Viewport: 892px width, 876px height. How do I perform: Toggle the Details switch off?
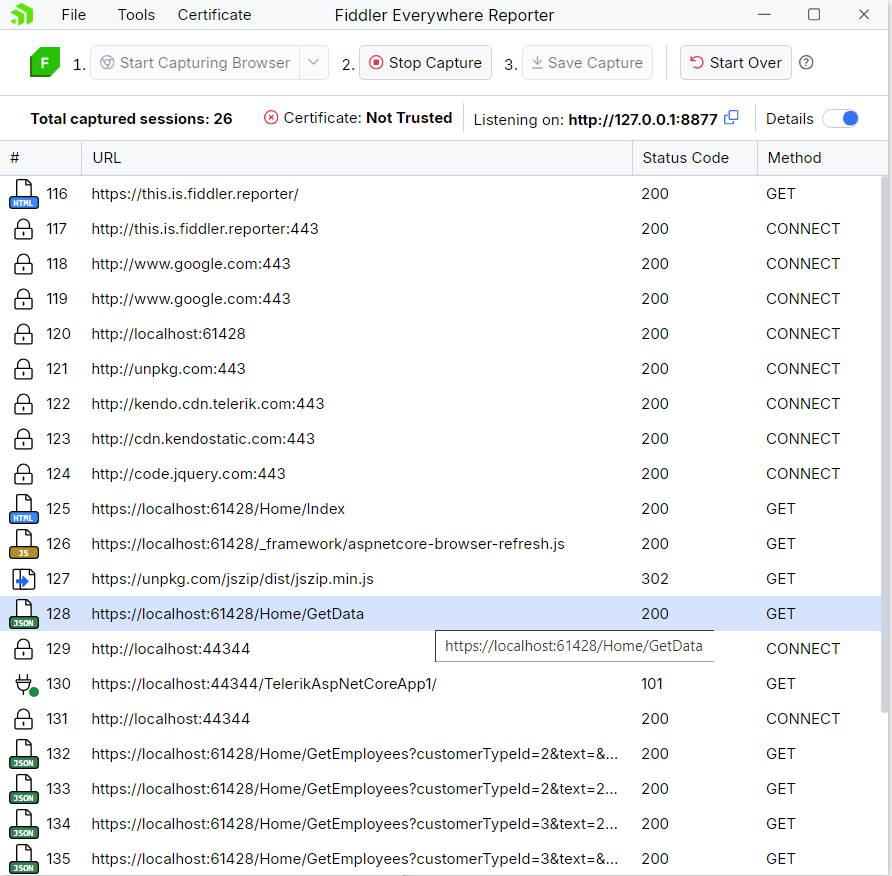click(841, 118)
